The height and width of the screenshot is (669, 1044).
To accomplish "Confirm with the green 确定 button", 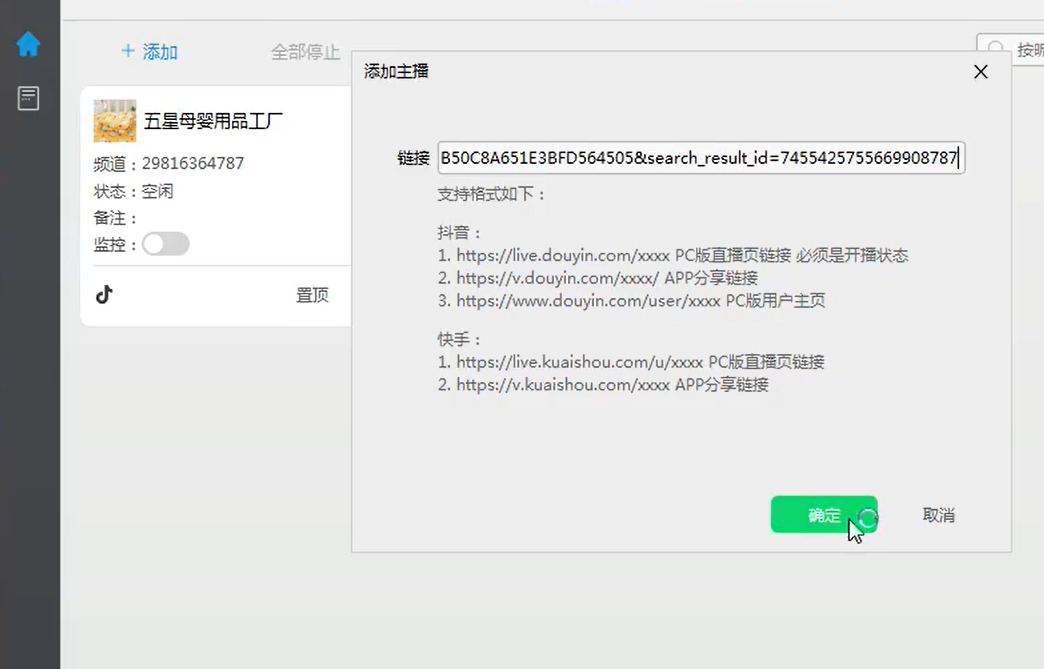I will [824, 515].
